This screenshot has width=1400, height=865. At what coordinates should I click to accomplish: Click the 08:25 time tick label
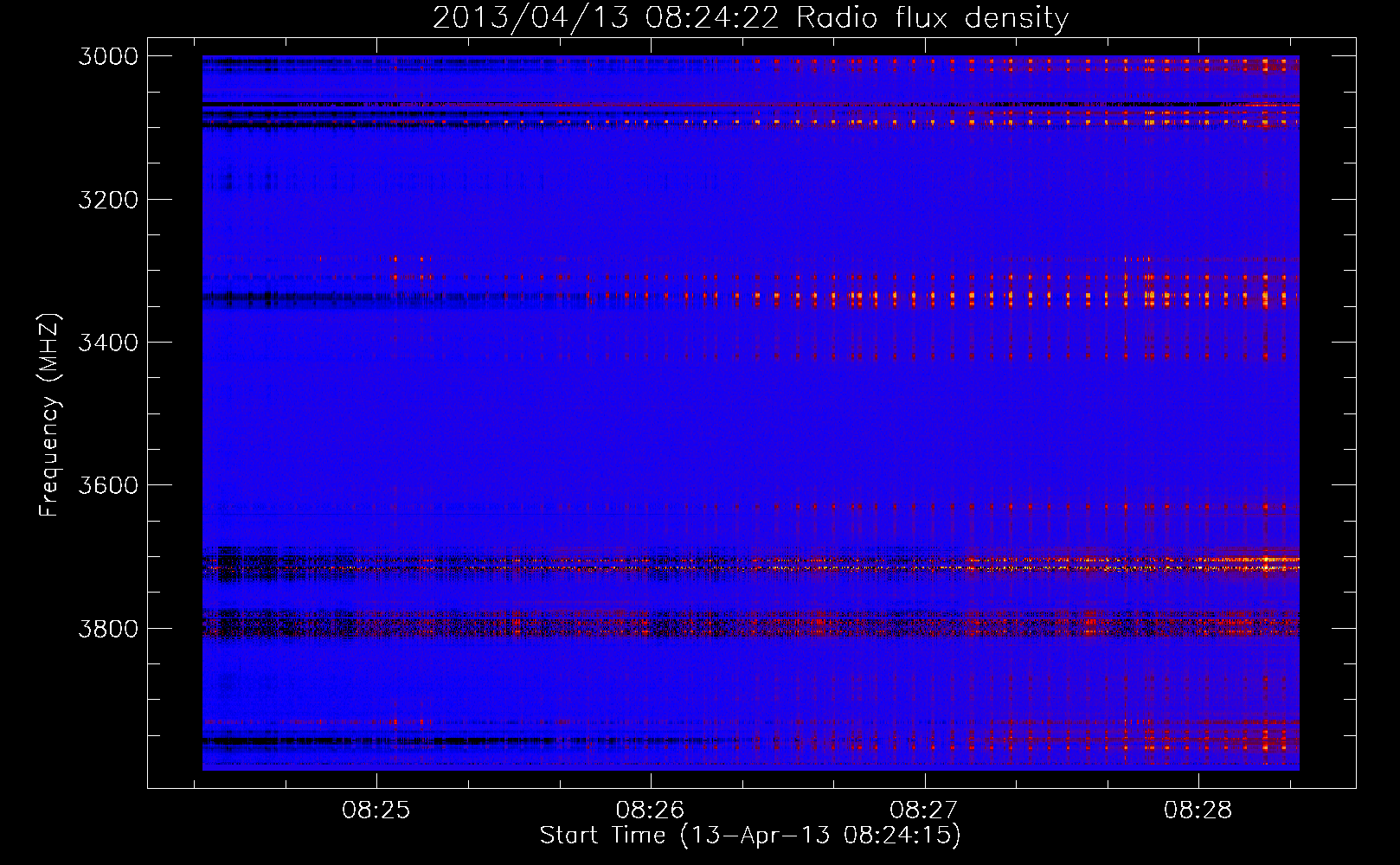pos(376,811)
